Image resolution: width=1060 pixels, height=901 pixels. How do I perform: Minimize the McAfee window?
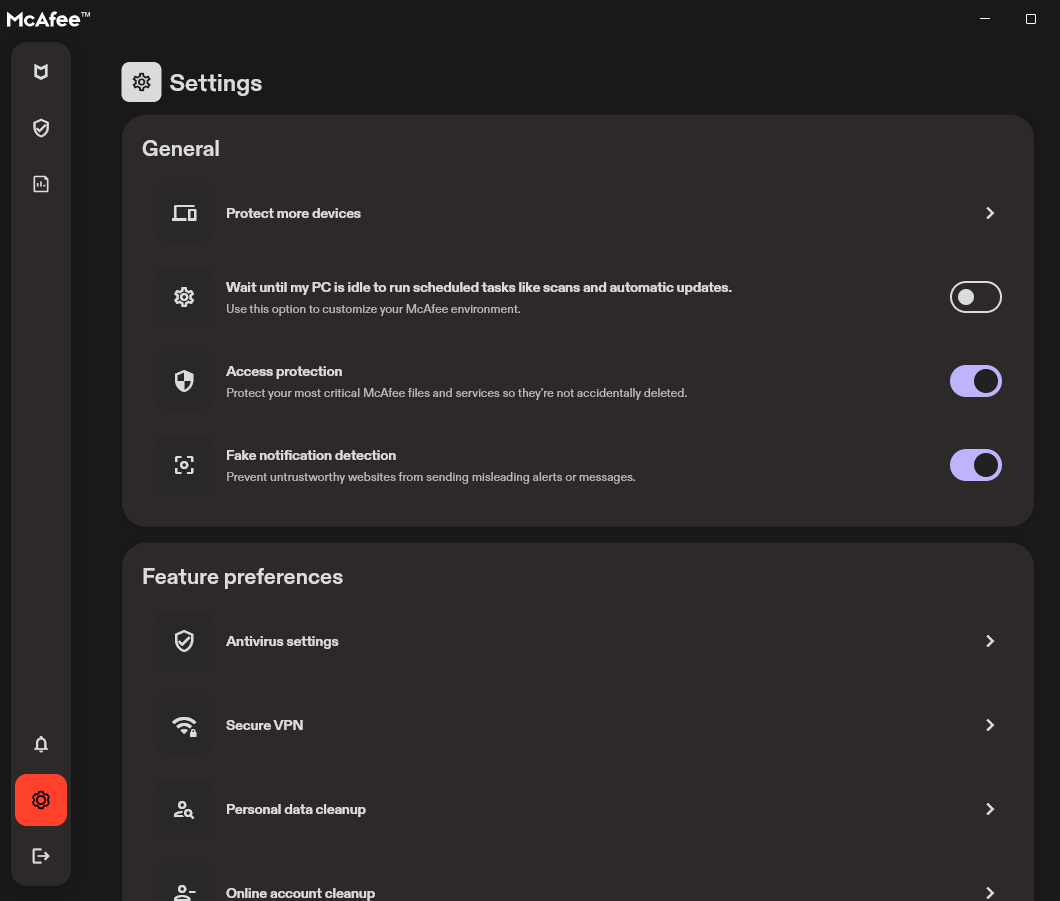pyautogui.click(x=985, y=19)
